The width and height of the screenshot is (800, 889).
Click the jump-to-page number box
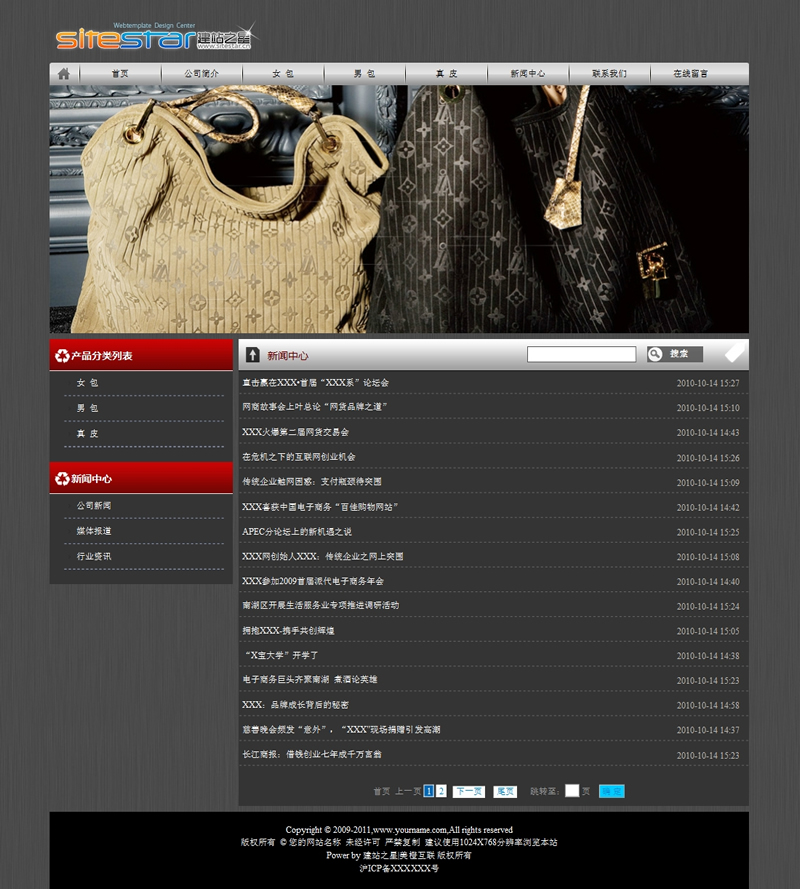pos(571,791)
